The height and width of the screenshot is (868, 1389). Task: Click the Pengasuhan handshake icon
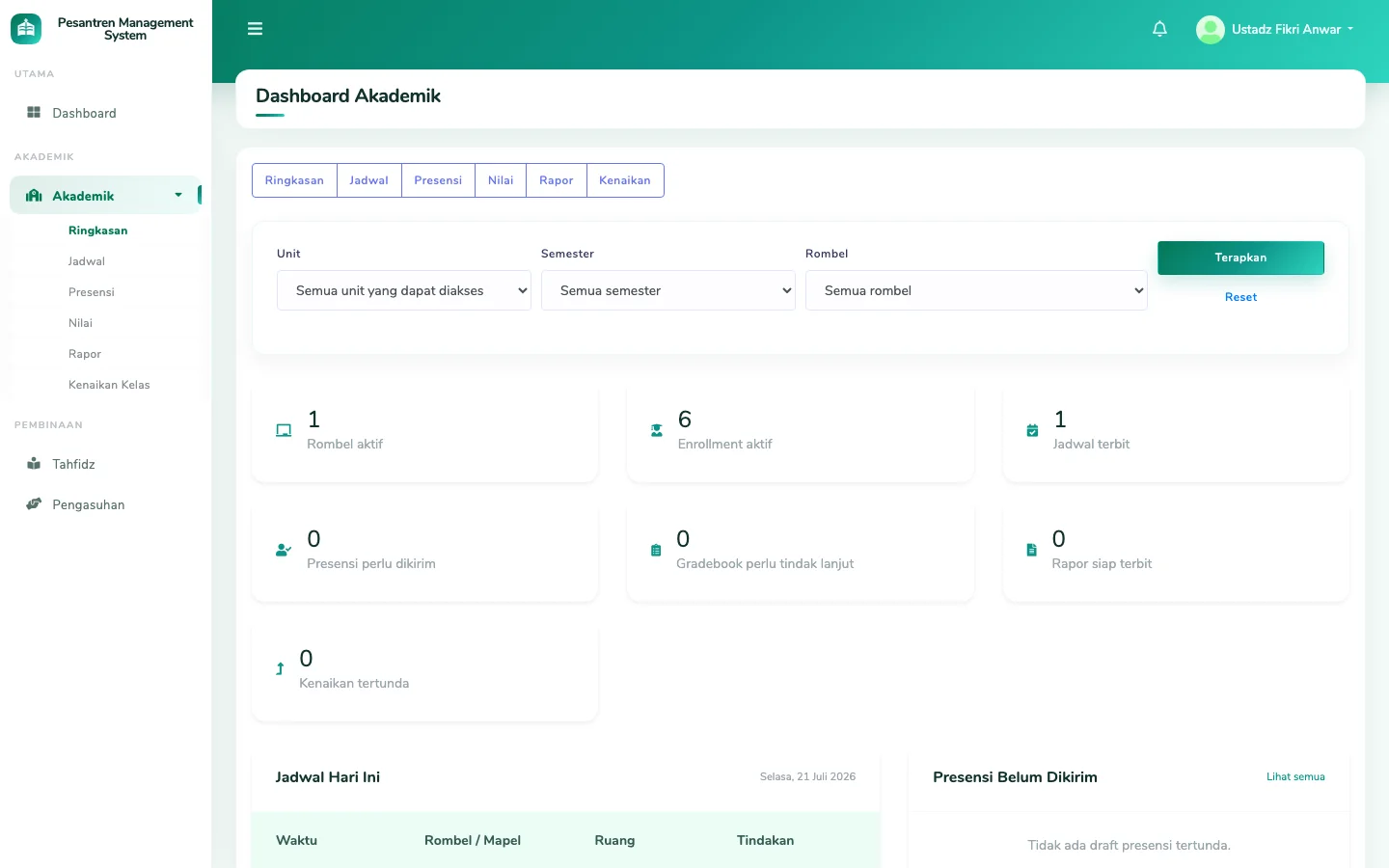click(x=34, y=504)
